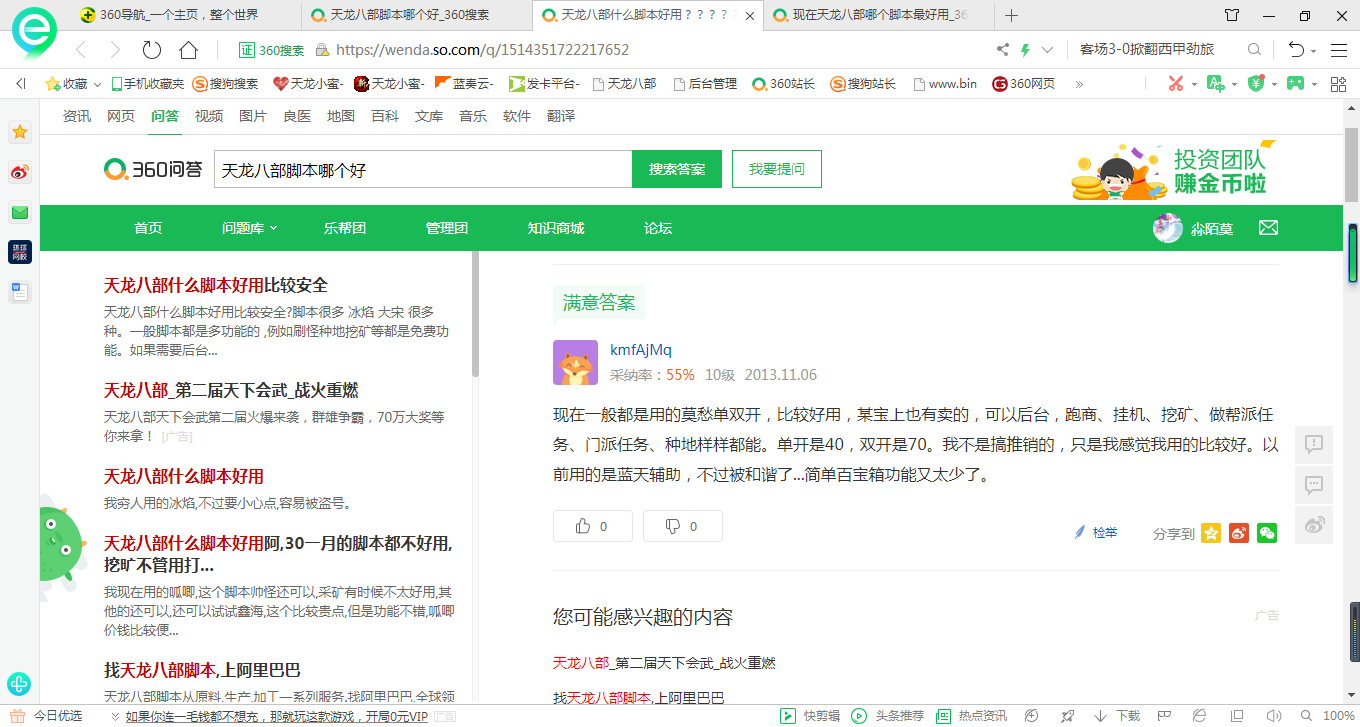The height and width of the screenshot is (727, 1360).
Task: Click the magnifier in hot-news search box
Action: point(1254,49)
